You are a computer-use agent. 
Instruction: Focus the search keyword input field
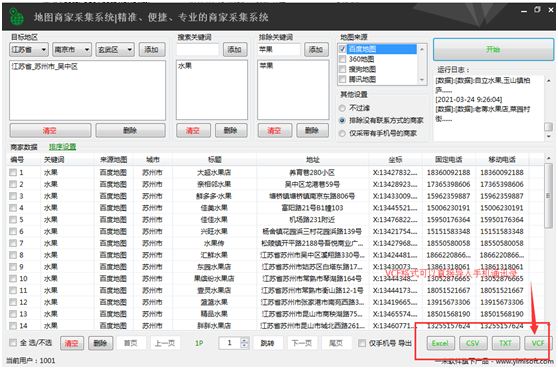(x=198, y=49)
